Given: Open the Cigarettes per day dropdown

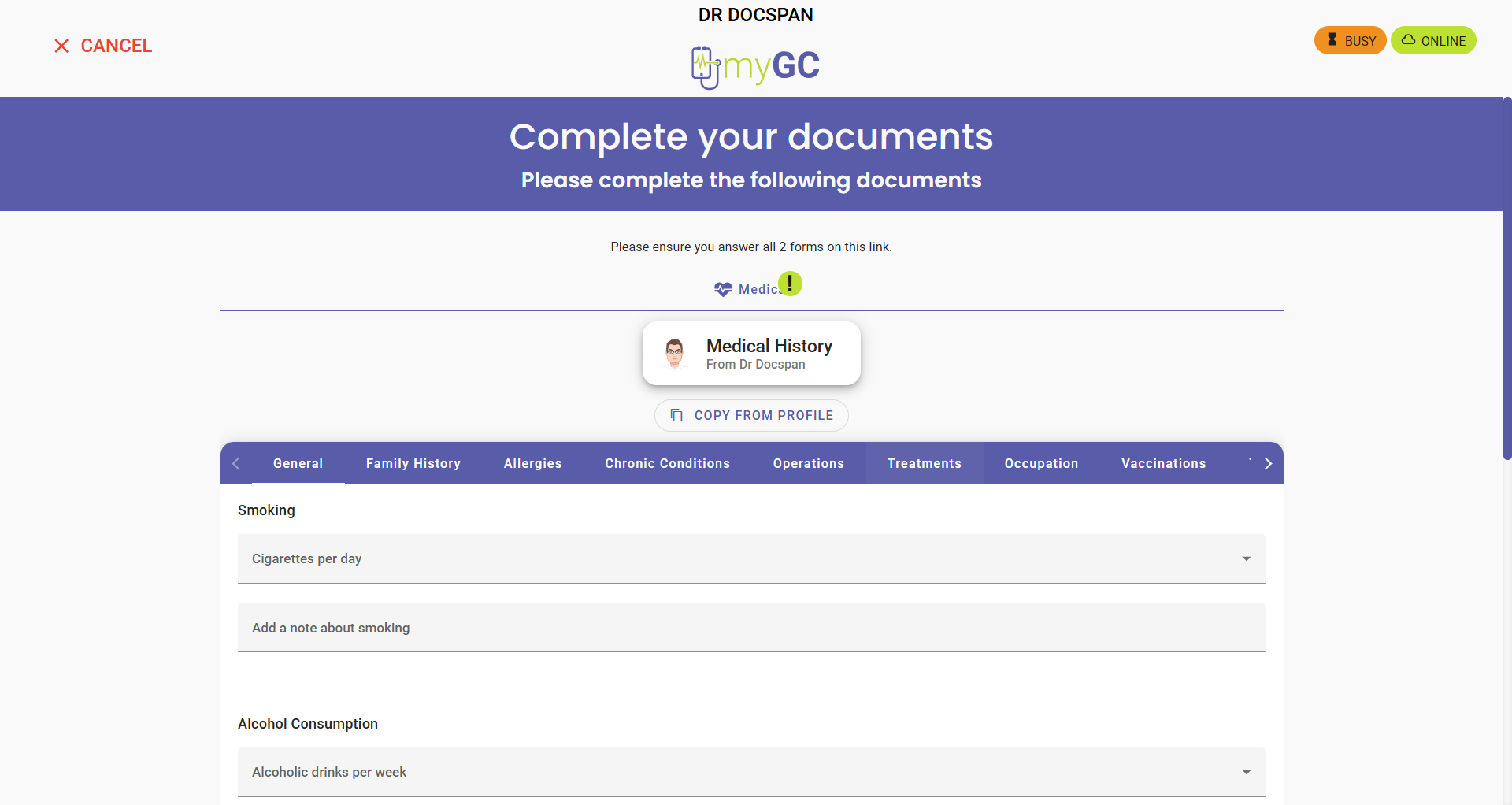Looking at the screenshot, I should tap(750, 559).
